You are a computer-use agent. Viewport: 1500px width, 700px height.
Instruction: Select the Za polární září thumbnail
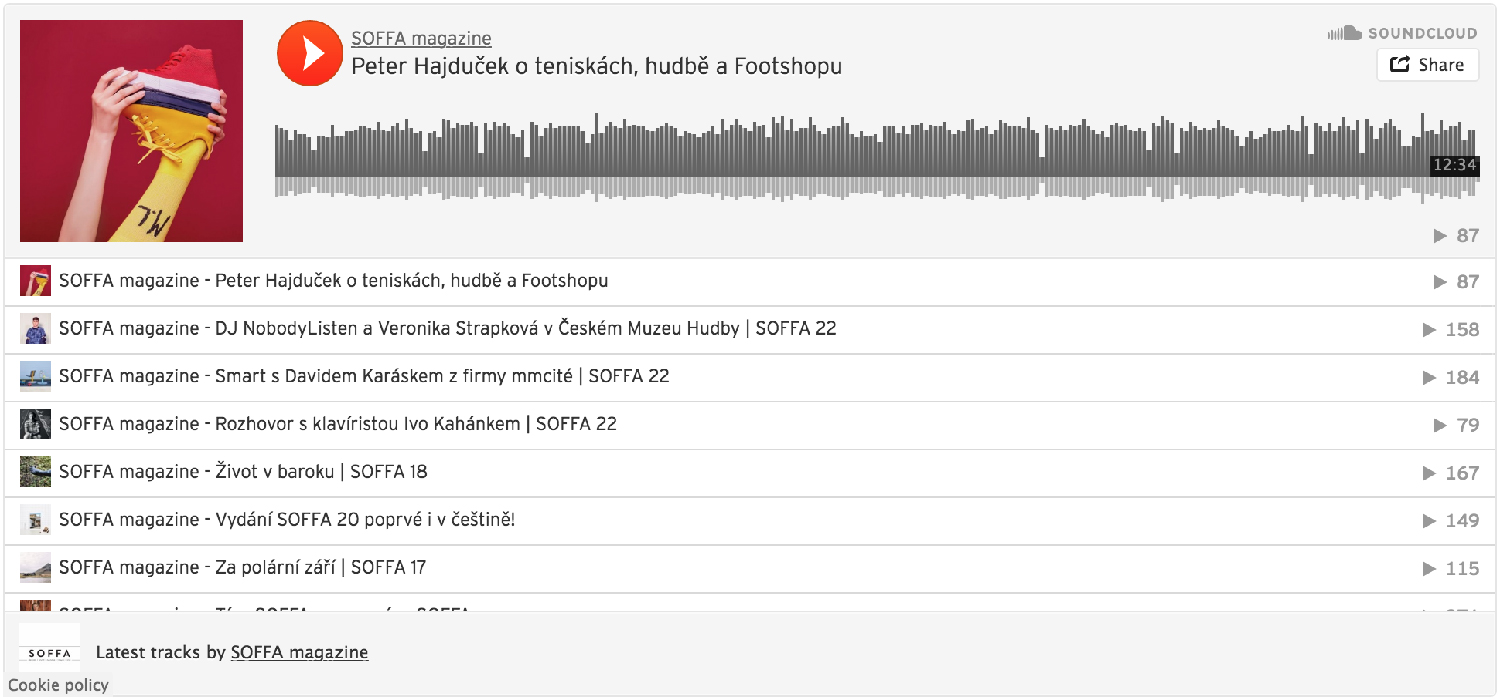(35, 568)
